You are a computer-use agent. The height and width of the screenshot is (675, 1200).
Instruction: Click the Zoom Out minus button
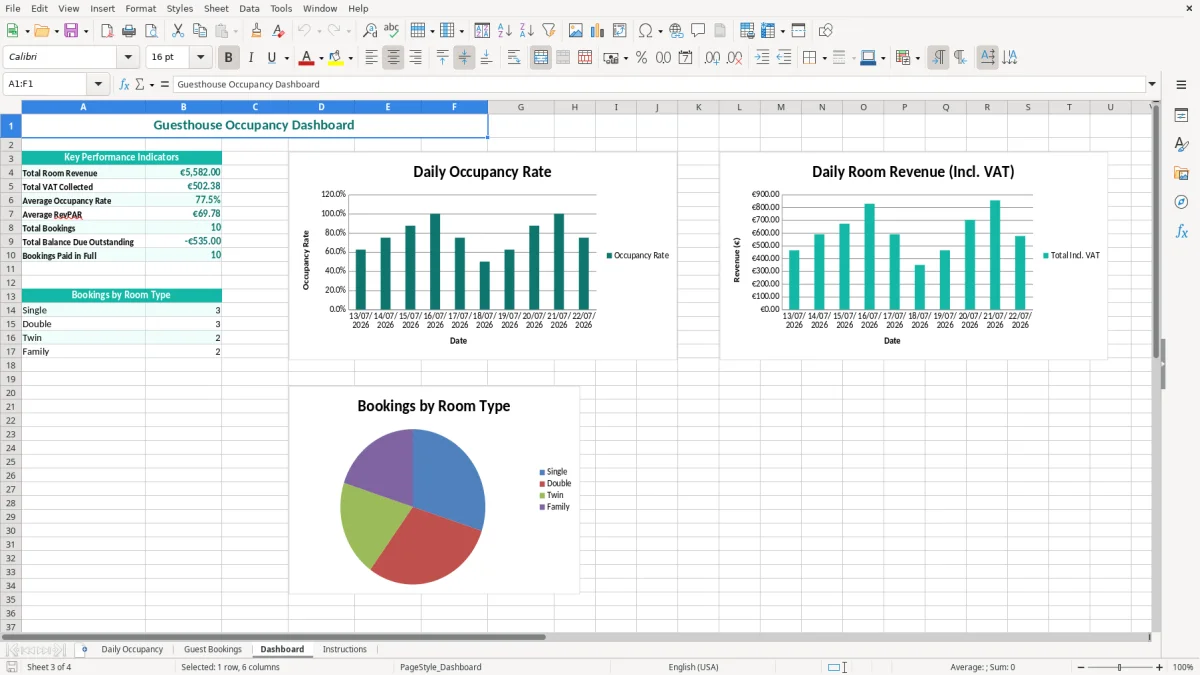tap(1081, 667)
